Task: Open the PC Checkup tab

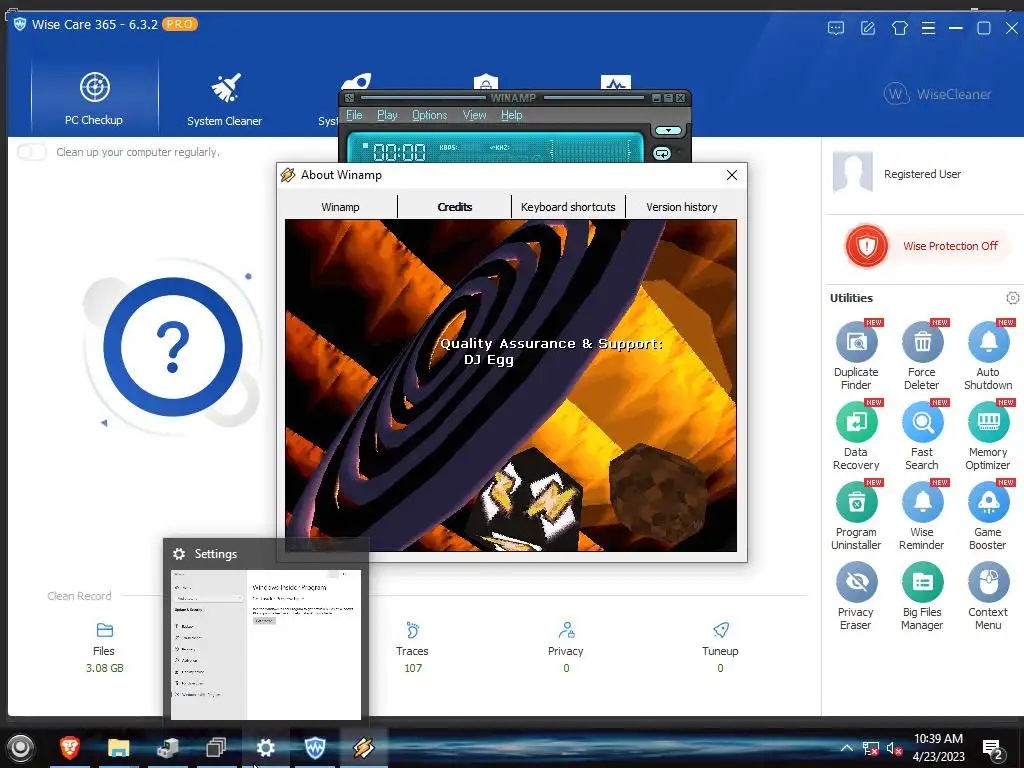Action: [x=94, y=98]
